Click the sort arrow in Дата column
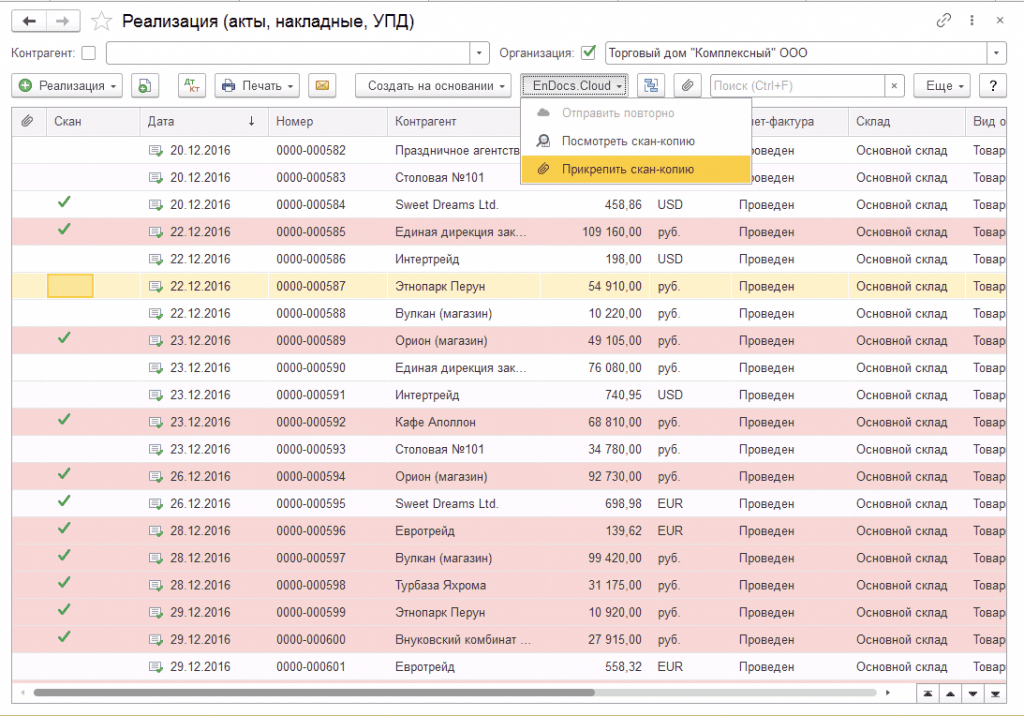The height and width of the screenshot is (716, 1024). point(251,122)
